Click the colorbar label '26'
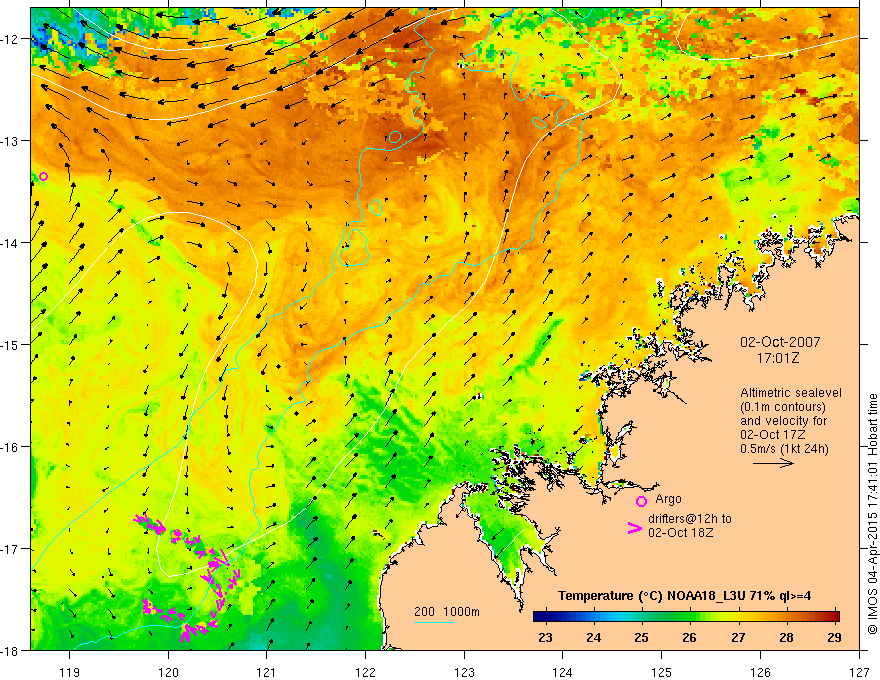880x680 pixels. 690,637
